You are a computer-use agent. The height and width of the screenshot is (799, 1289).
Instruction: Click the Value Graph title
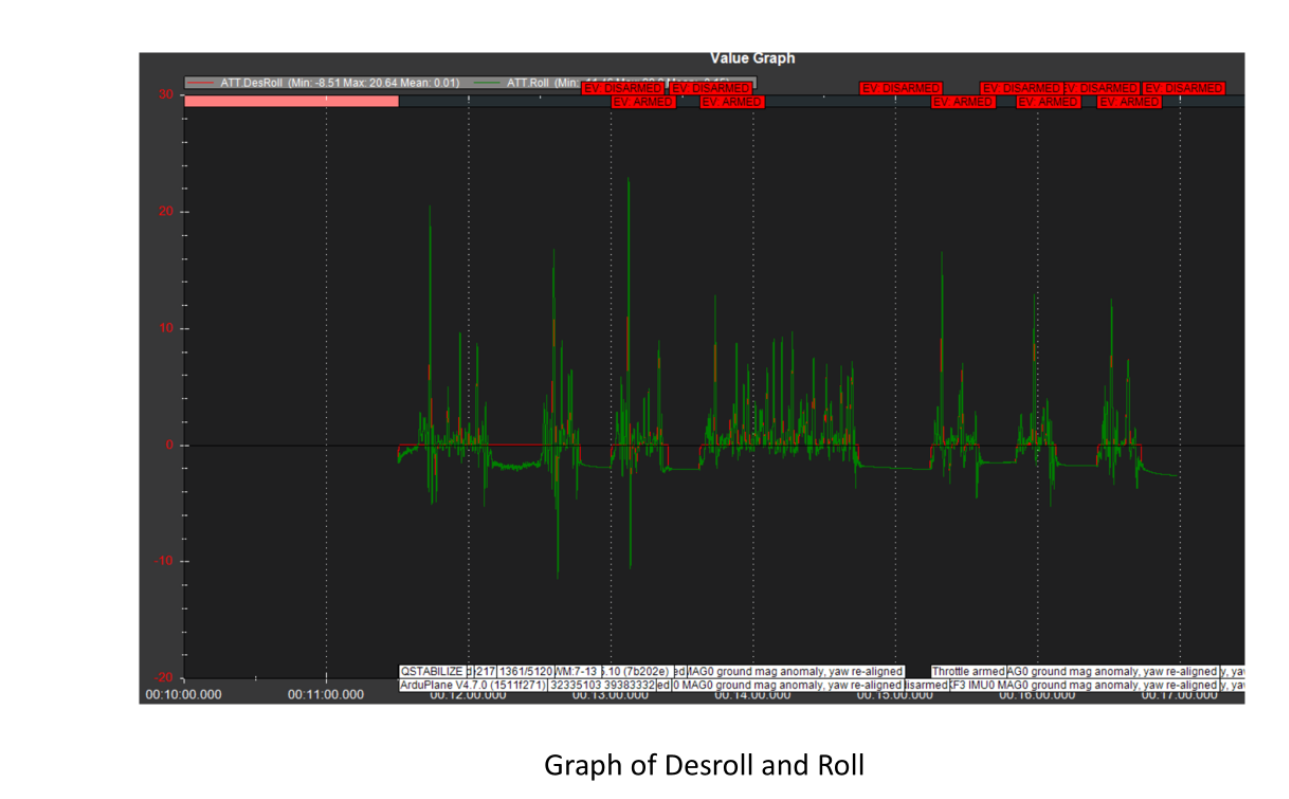pyautogui.click(x=752, y=58)
